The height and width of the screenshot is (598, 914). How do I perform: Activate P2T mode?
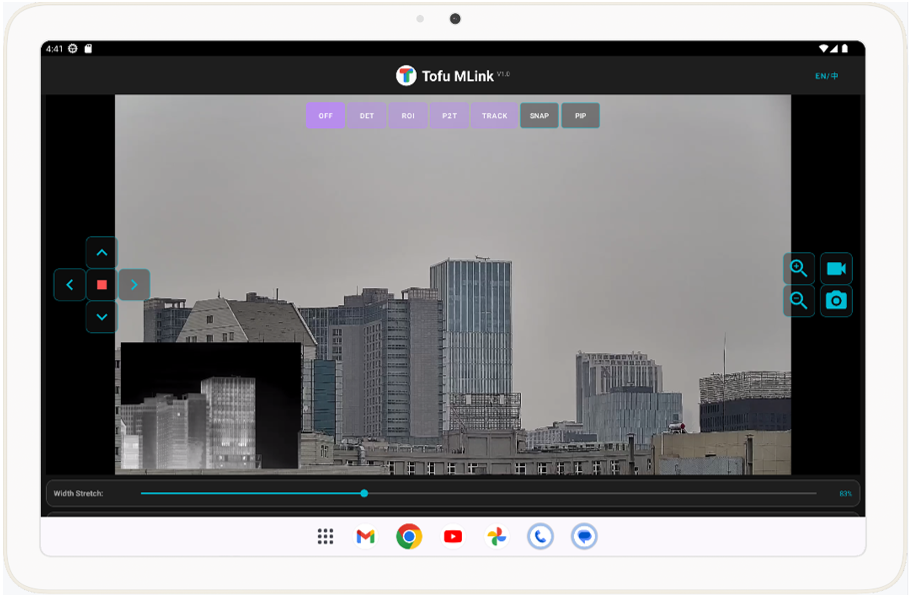[449, 116]
